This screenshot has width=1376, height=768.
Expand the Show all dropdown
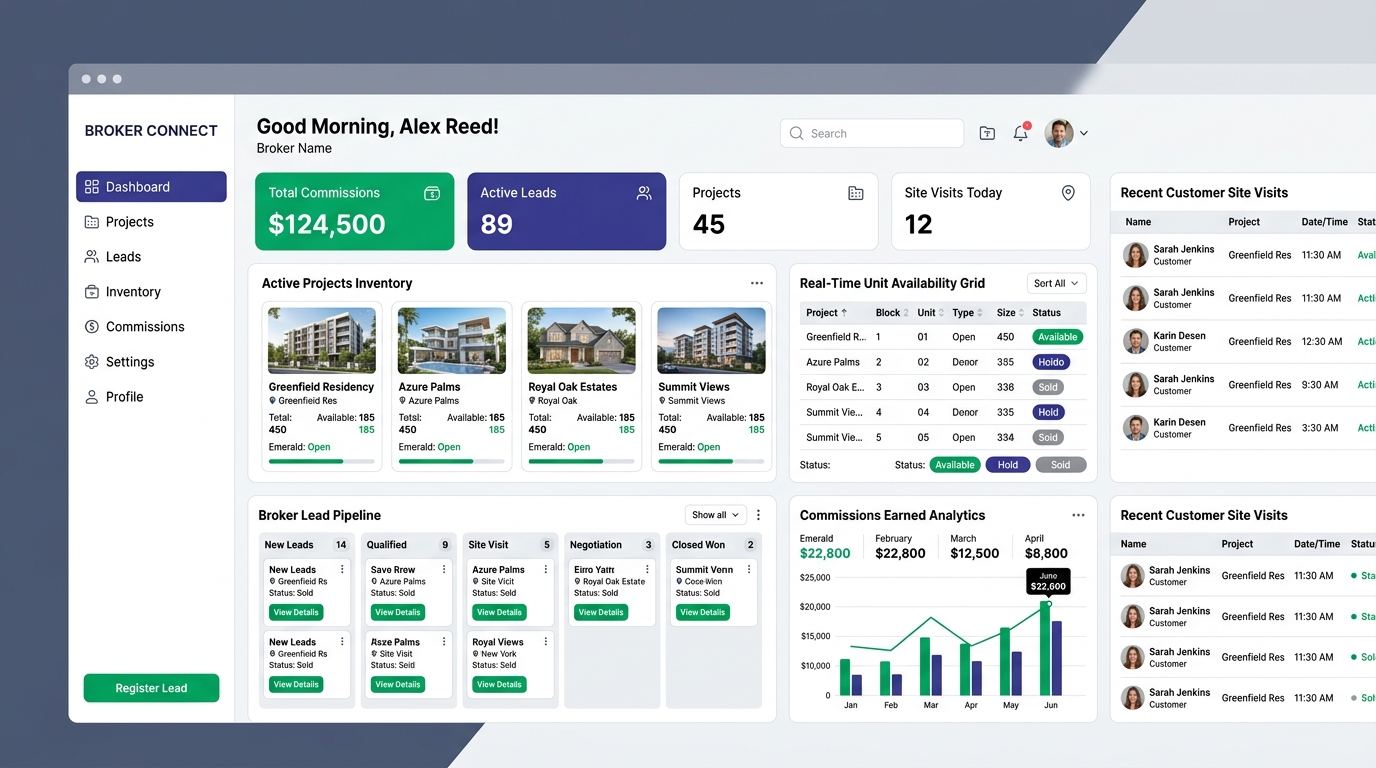(715, 515)
